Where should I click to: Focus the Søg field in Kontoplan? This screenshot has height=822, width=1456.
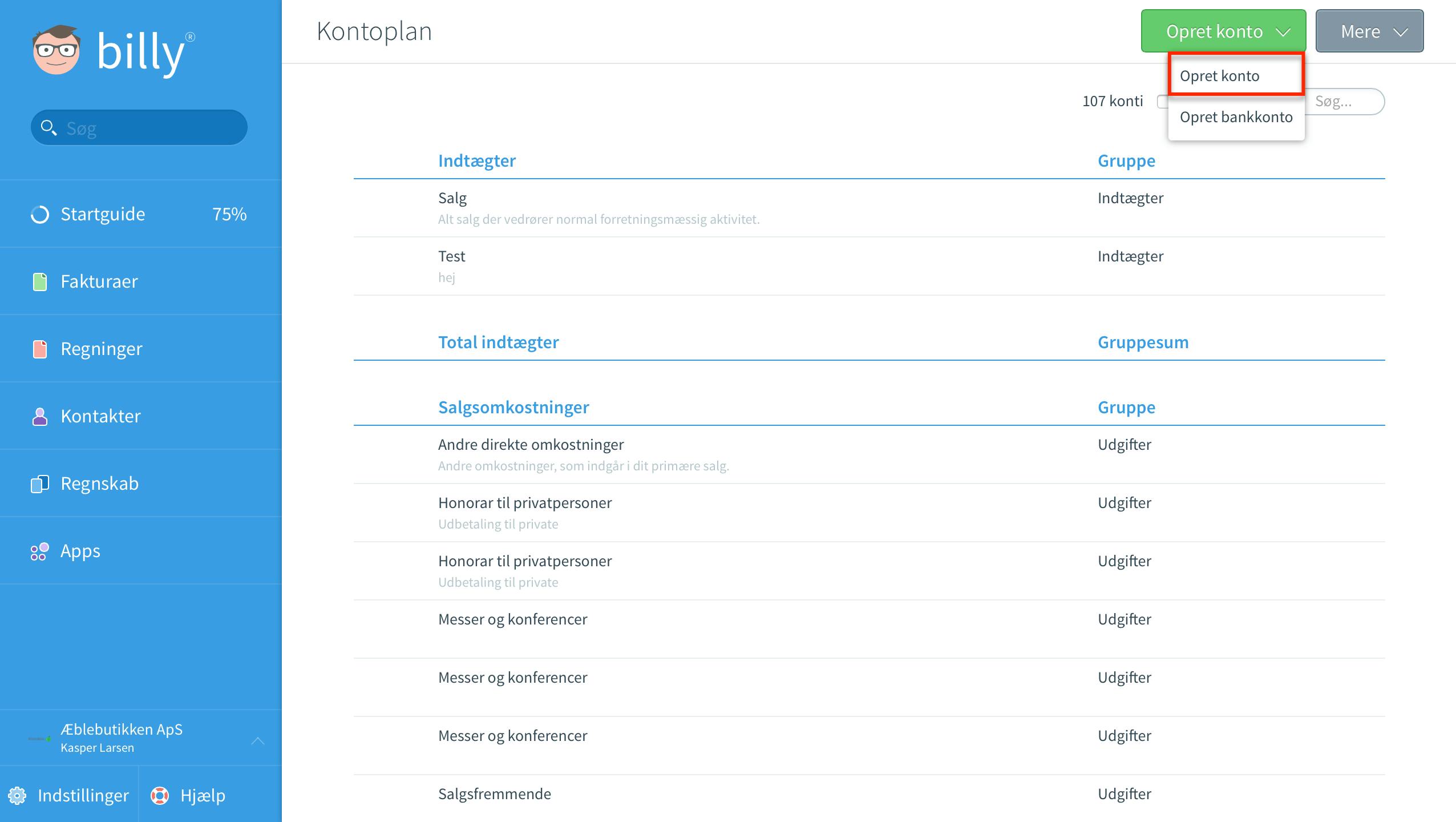pyautogui.click(x=1345, y=102)
